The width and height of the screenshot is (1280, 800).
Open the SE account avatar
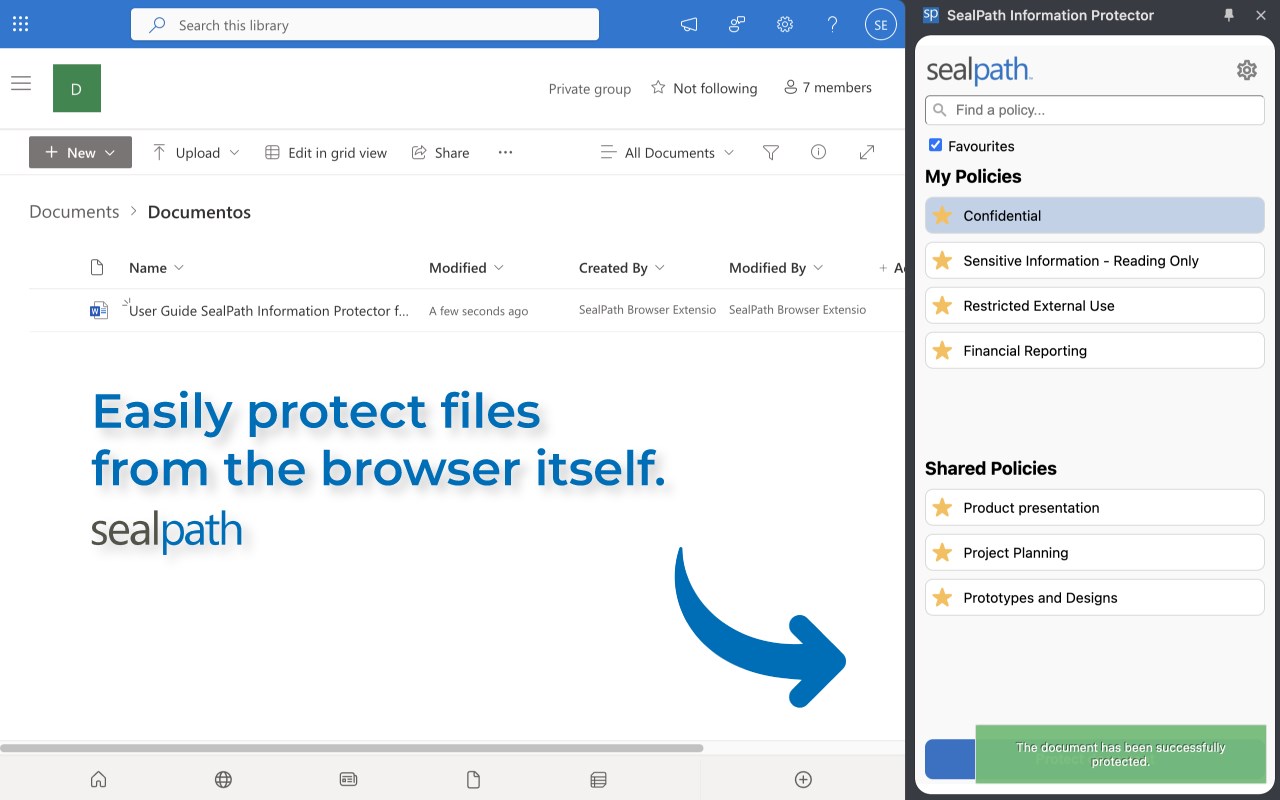(880, 25)
